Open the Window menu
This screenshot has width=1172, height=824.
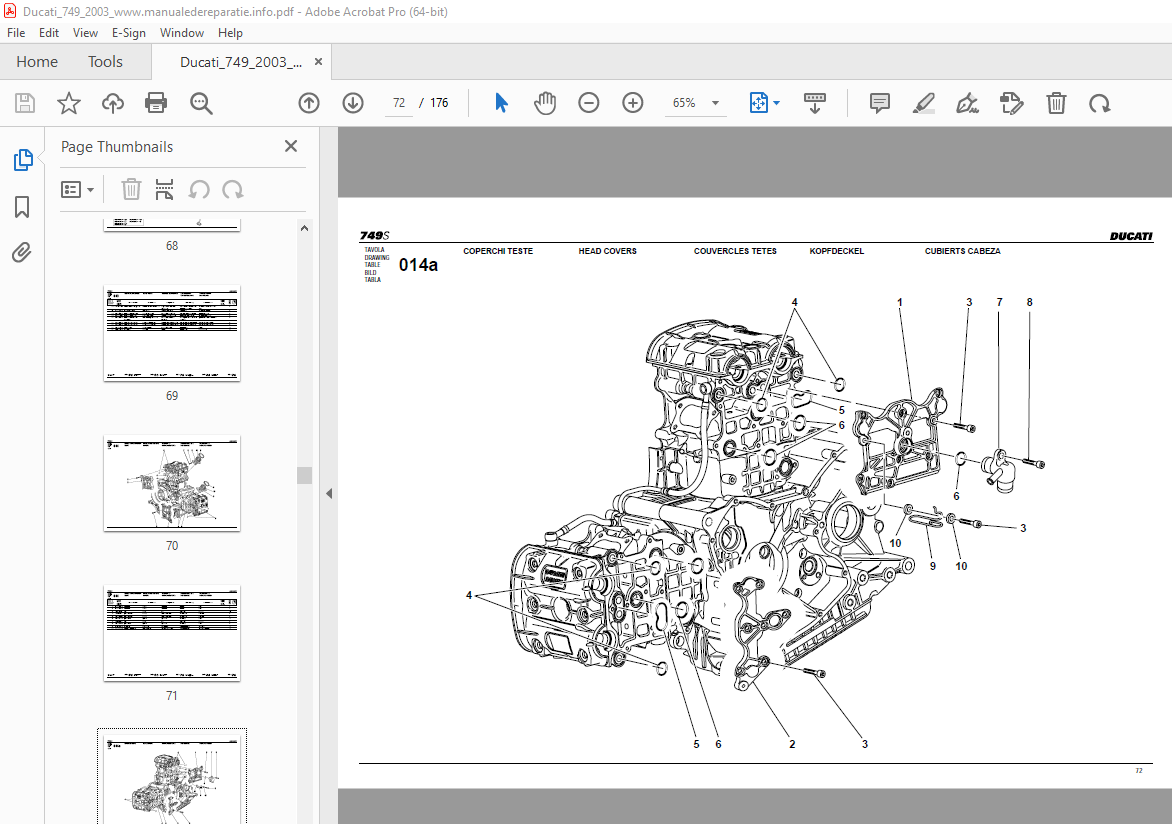click(x=182, y=33)
